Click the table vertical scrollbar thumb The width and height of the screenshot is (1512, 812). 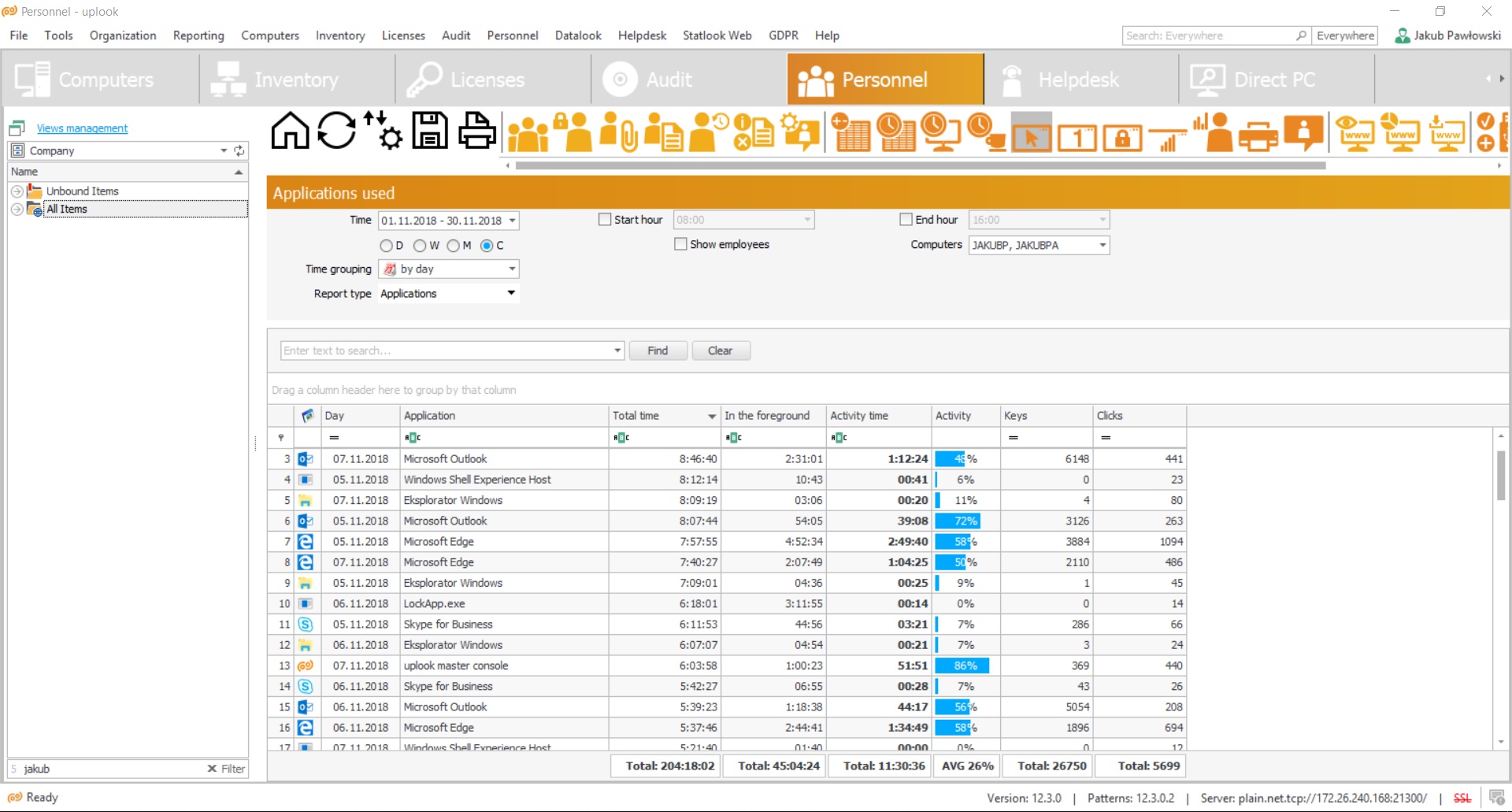click(1501, 475)
